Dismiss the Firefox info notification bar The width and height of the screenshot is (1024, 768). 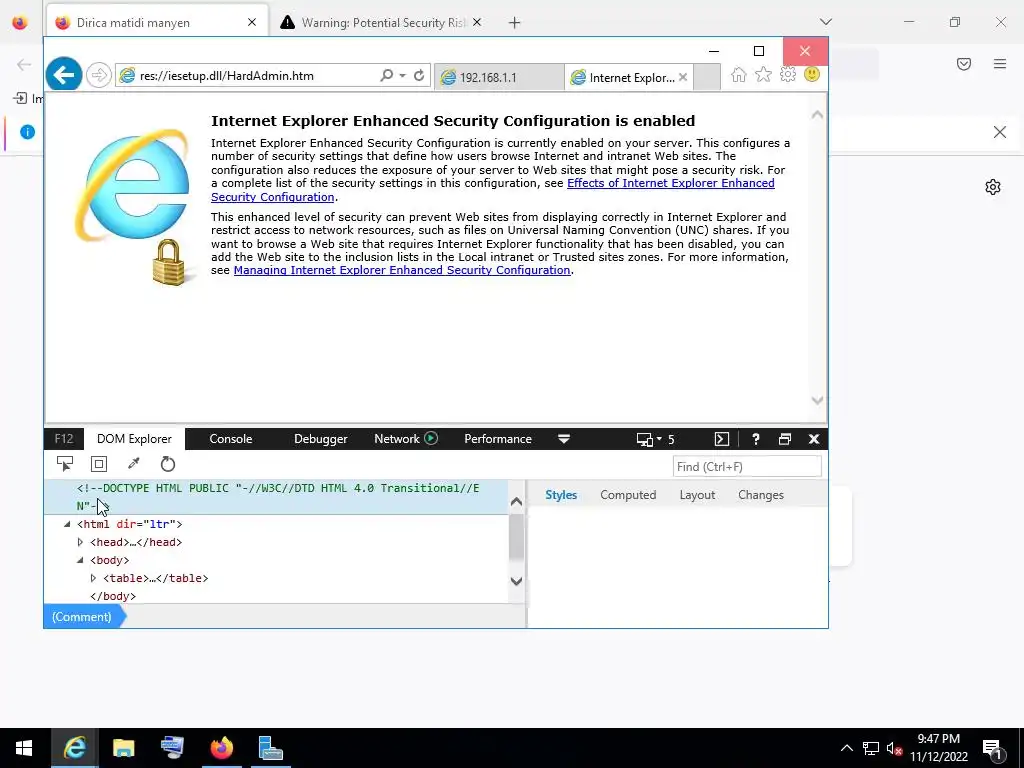[x=1000, y=132]
